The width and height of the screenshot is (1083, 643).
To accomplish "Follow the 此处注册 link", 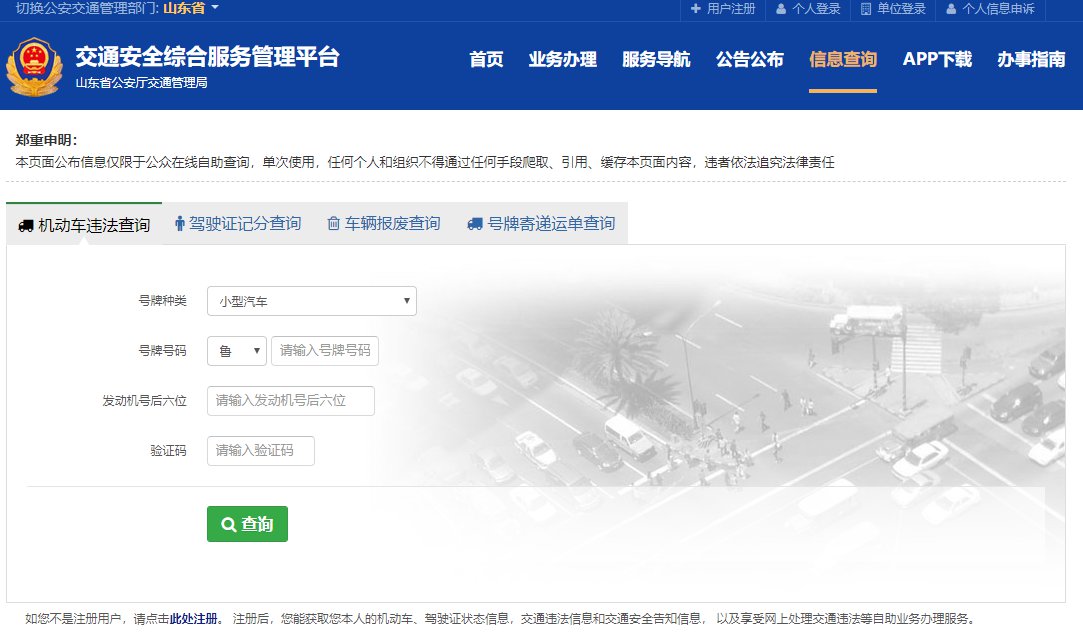I will [x=196, y=618].
